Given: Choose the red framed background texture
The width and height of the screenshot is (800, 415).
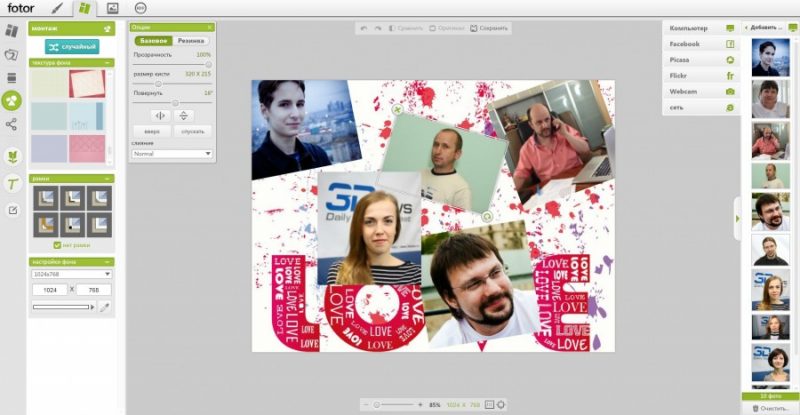Looking at the screenshot, I should click(x=87, y=84).
